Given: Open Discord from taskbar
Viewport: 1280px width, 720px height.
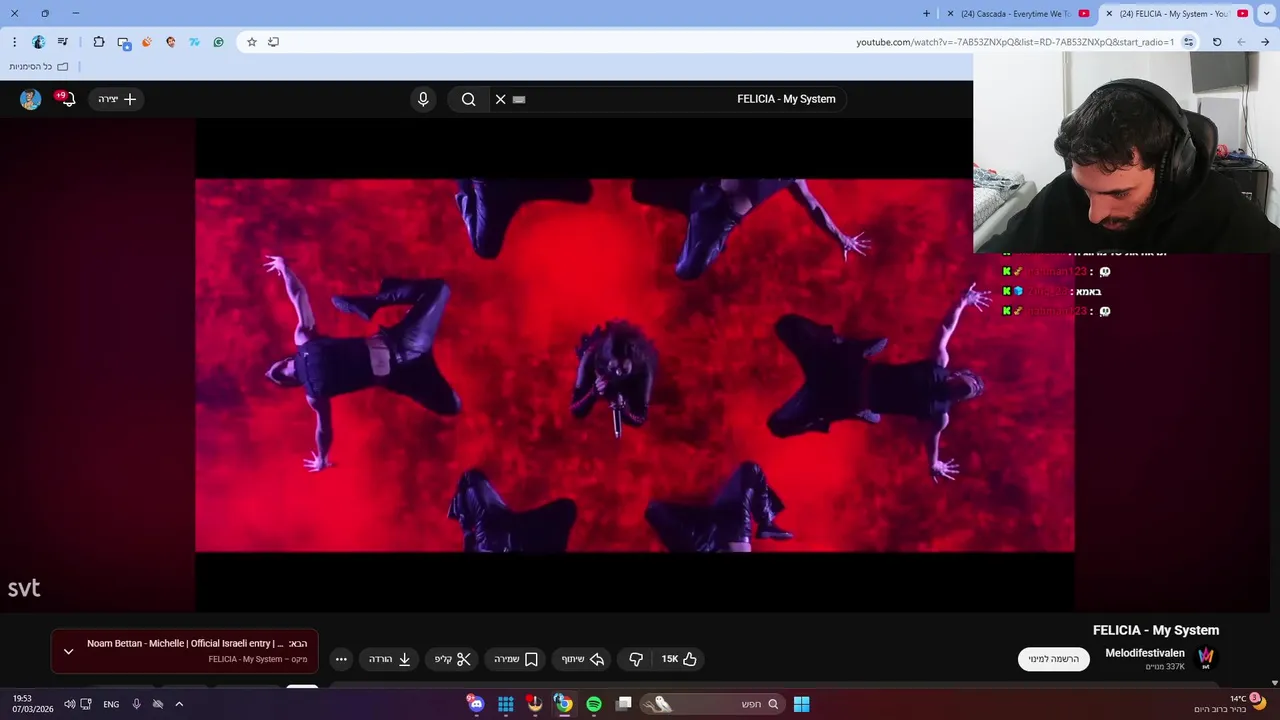Looking at the screenshot, I should (476, 704).
